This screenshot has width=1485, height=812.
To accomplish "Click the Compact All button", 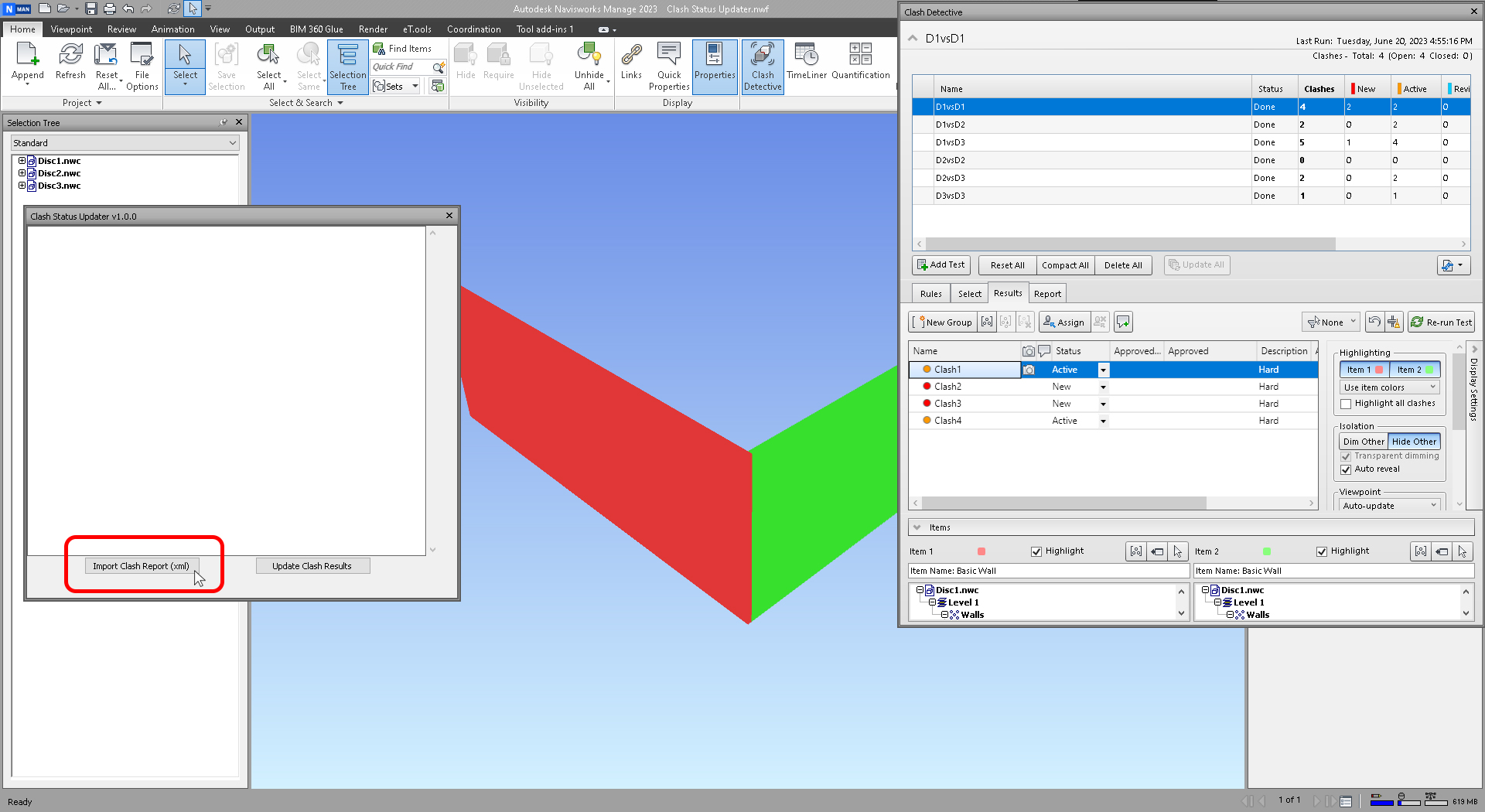I will (1064, 265).
